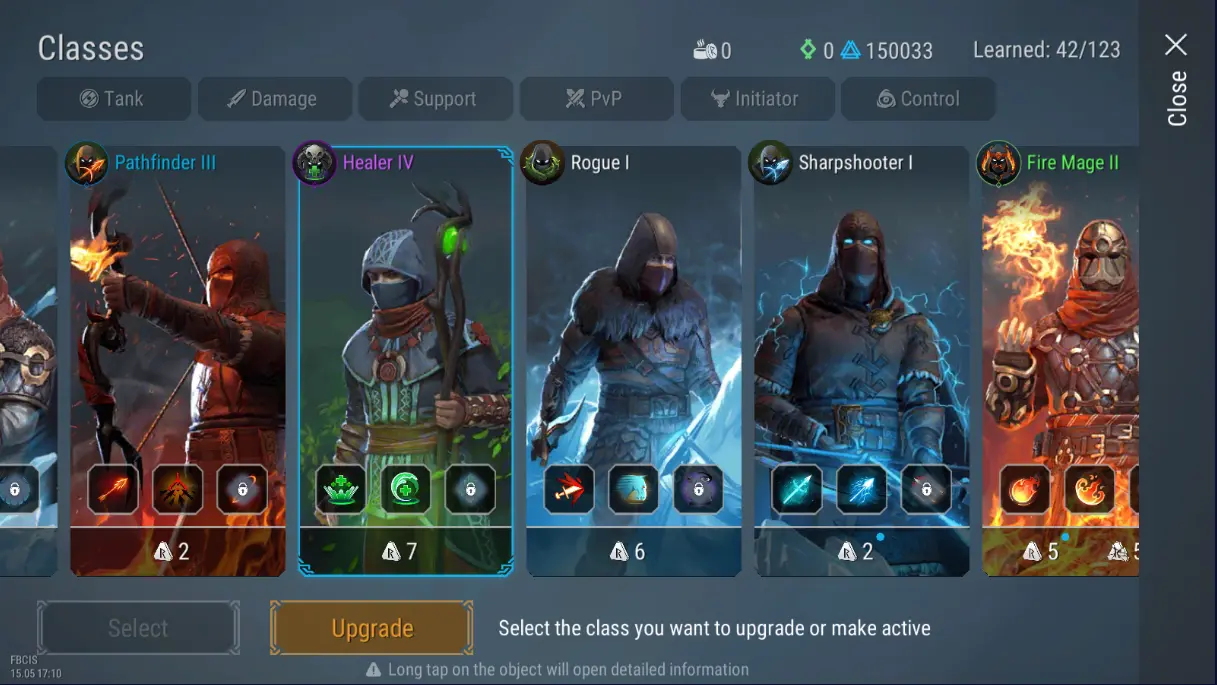
Task: Tap Pathfinder's locked third skill slot
Action: 242,489
